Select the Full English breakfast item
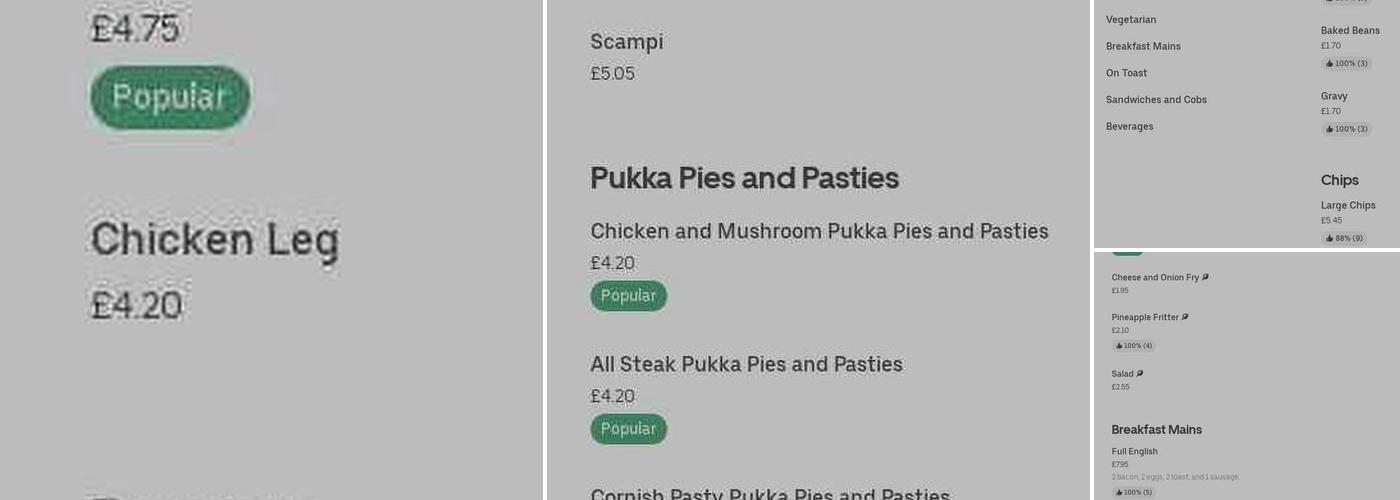1400x500 pixels. (x=1134, y=452)
